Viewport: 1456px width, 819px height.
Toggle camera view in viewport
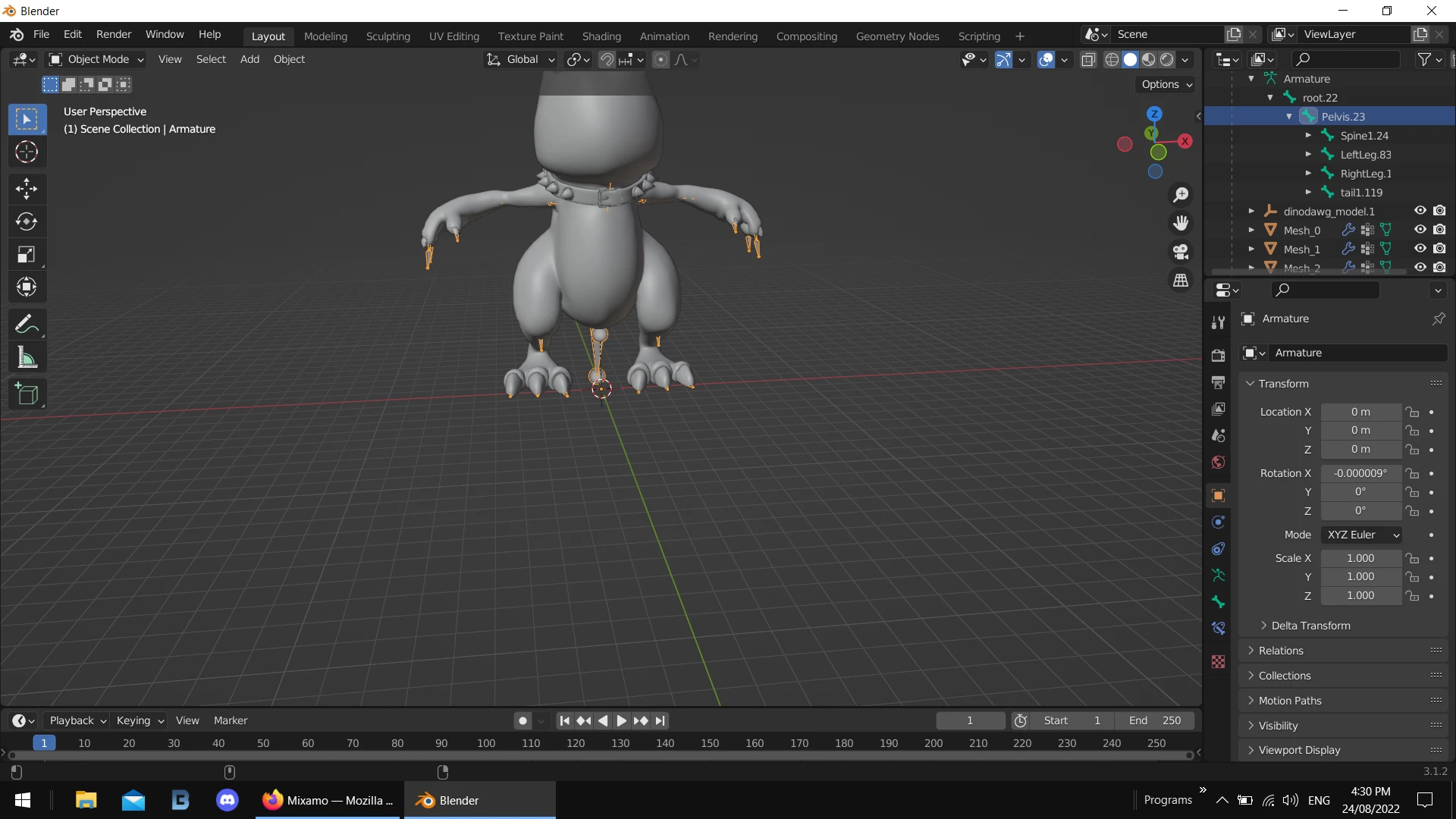[1181, 252]
